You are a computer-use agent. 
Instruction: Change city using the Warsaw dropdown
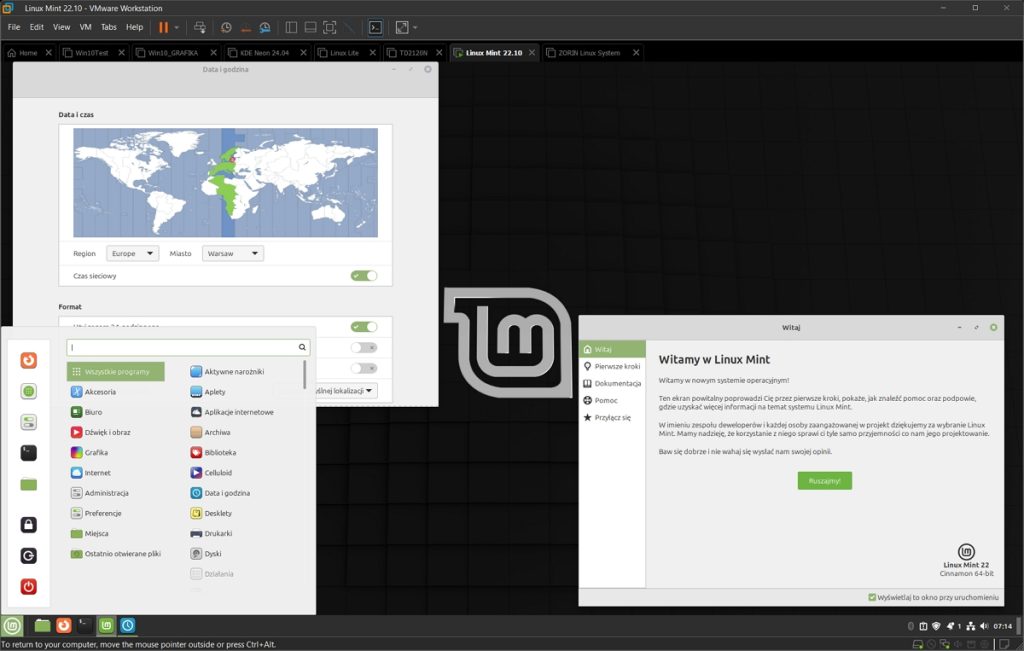click(x=232, y=253)
